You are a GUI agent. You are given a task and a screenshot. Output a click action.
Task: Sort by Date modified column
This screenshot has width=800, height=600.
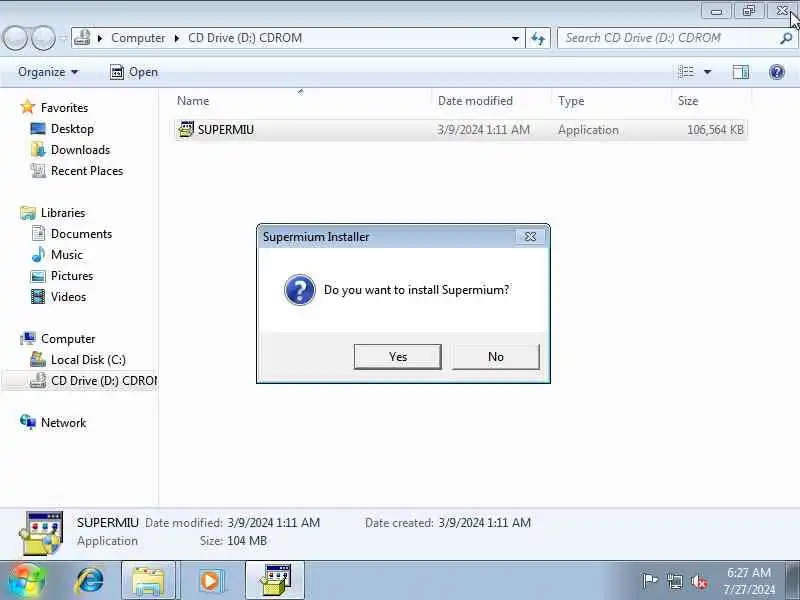(475, 101)
